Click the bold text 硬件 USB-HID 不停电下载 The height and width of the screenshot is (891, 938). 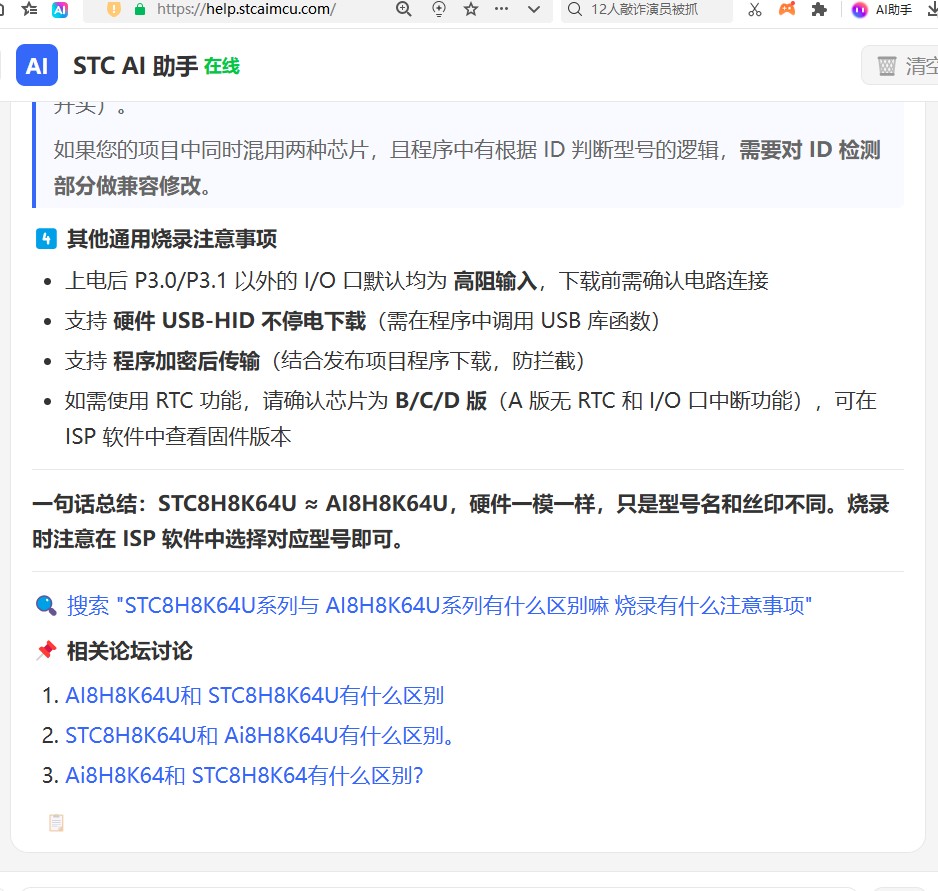click(239, 321)
